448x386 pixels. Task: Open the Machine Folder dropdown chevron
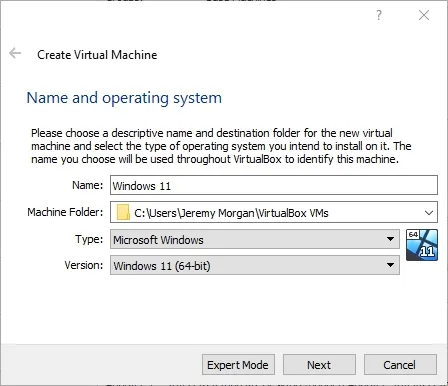pyautogui.click(x=429, y=212)
